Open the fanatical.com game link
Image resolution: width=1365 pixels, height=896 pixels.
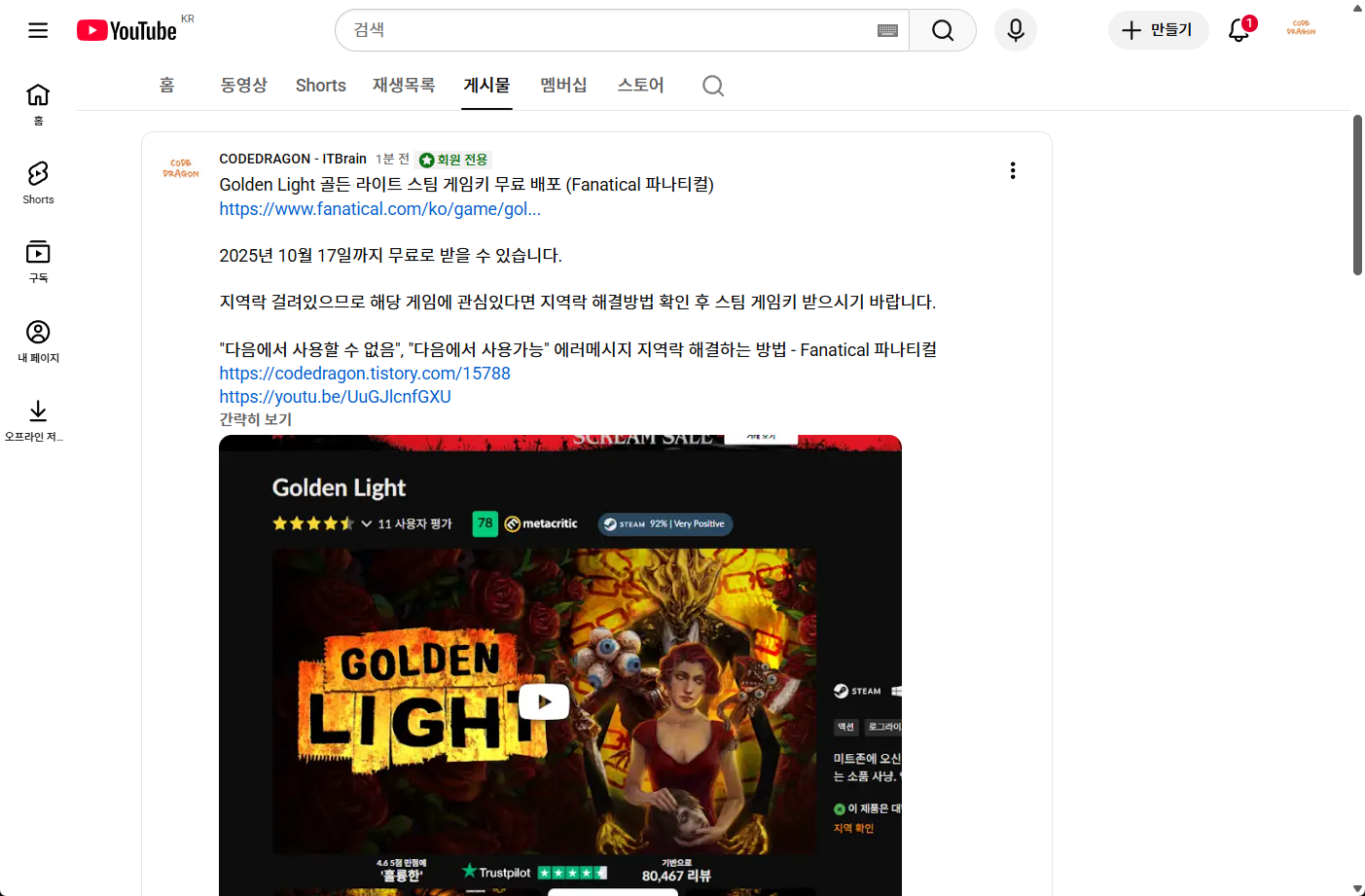(x=380, y=208)
